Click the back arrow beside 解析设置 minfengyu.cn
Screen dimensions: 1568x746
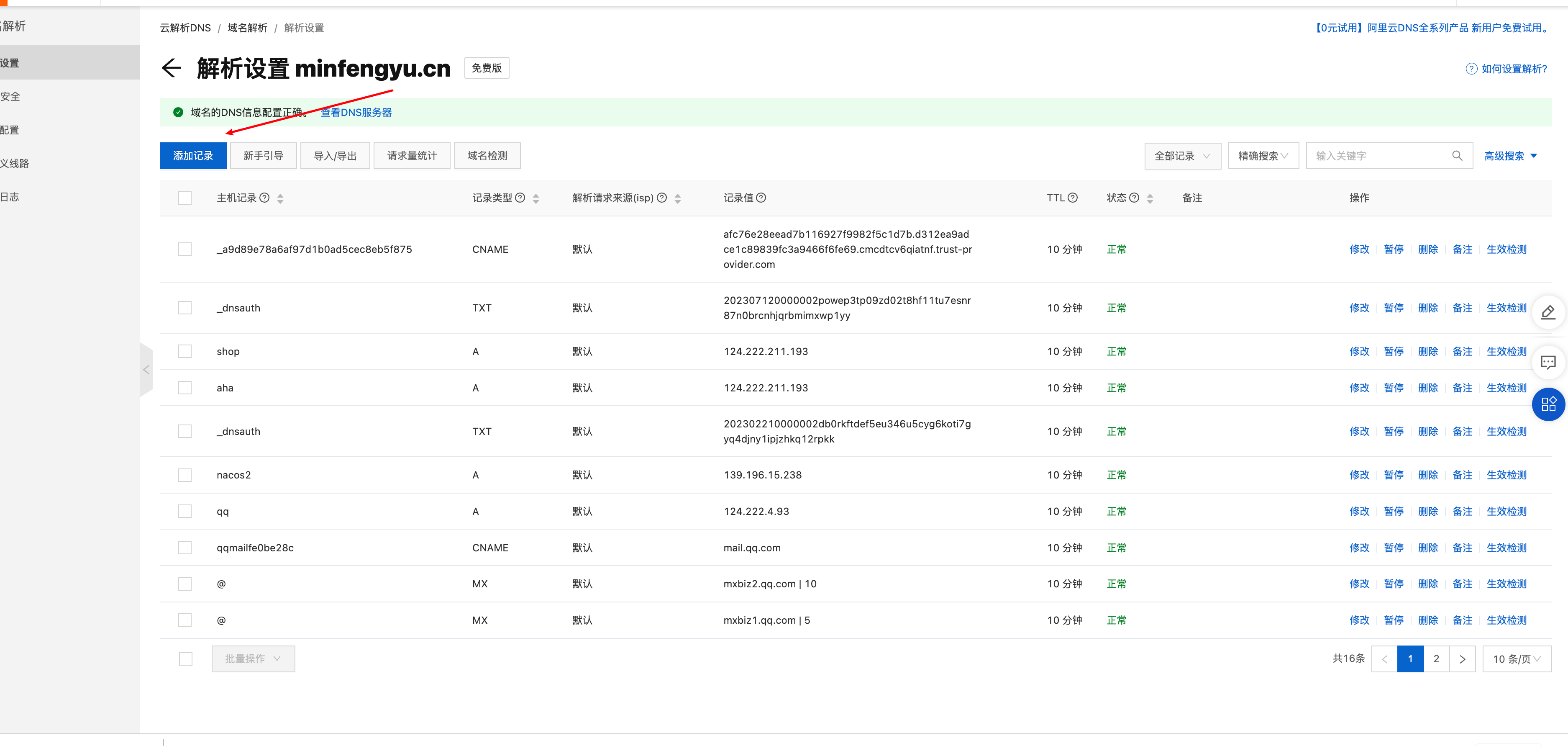(172, 68)
